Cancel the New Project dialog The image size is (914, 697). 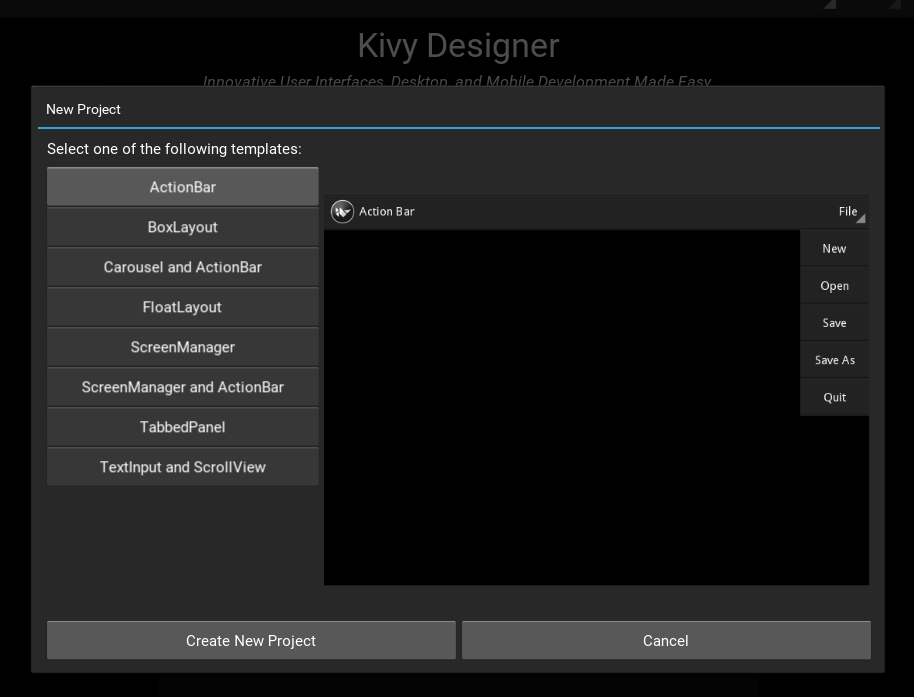tap(666, 640)
